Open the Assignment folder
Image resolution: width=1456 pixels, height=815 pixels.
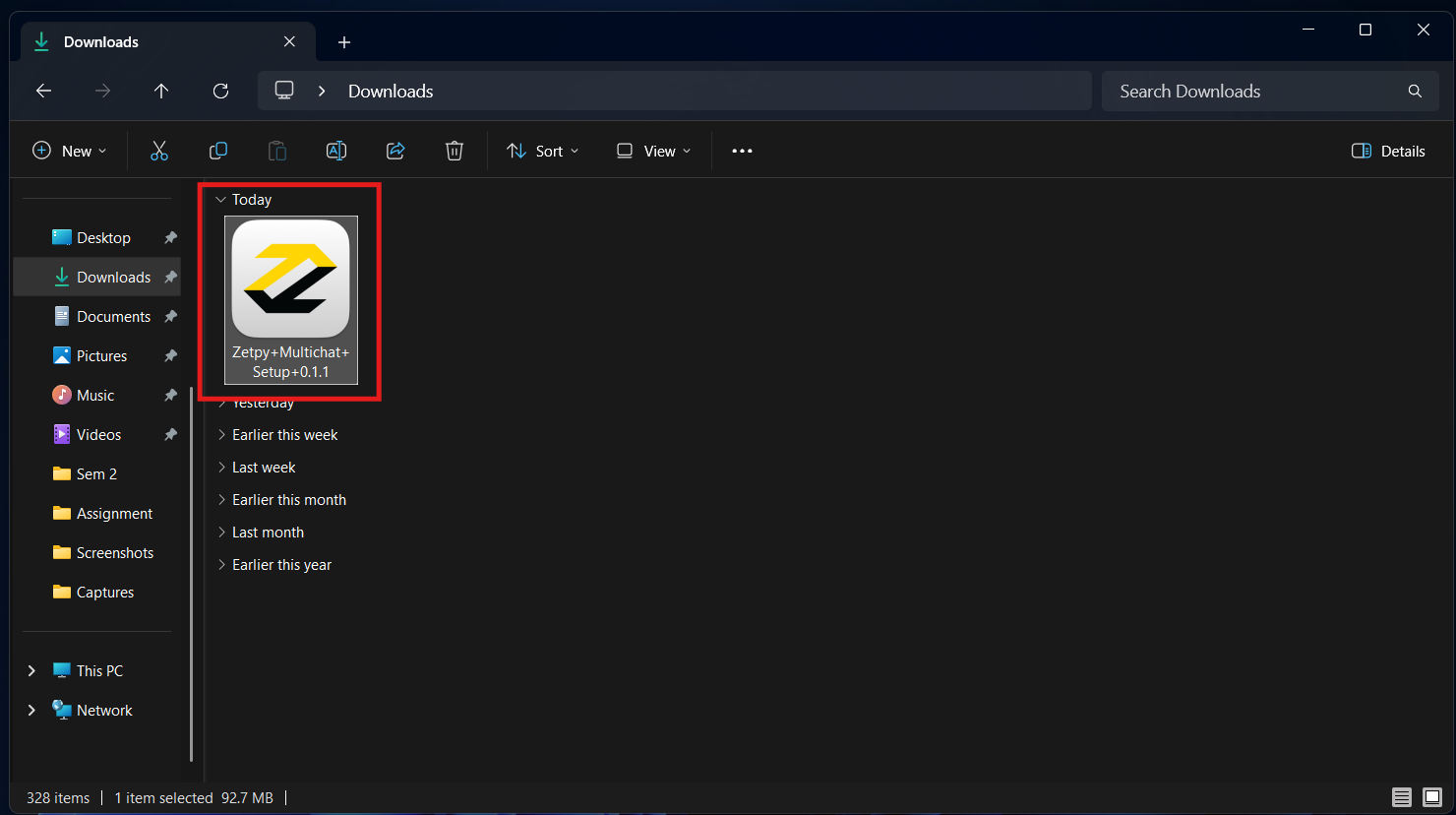click(96, 513)
